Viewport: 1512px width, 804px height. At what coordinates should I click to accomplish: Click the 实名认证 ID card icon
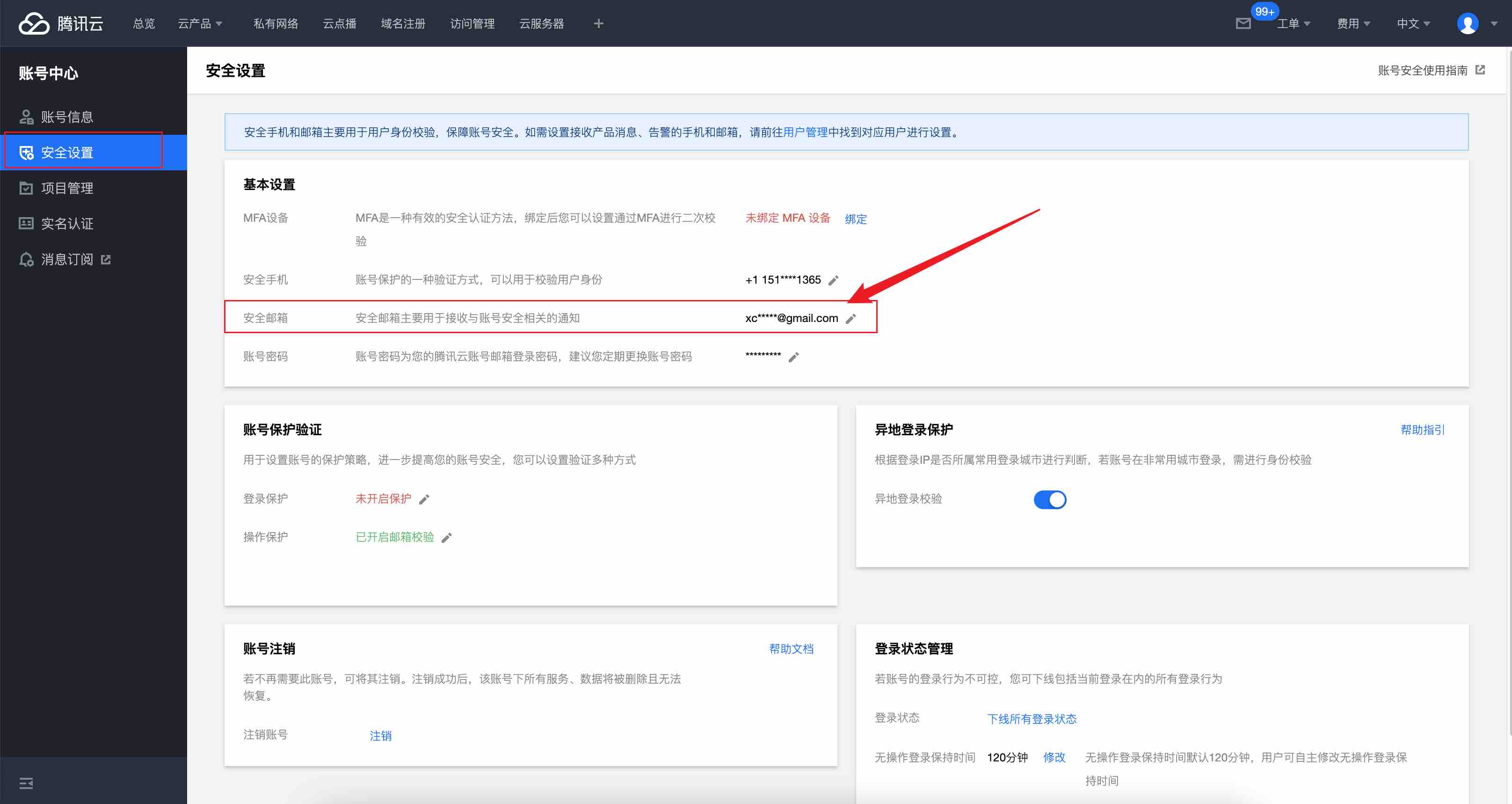click(x=26, y=224)
